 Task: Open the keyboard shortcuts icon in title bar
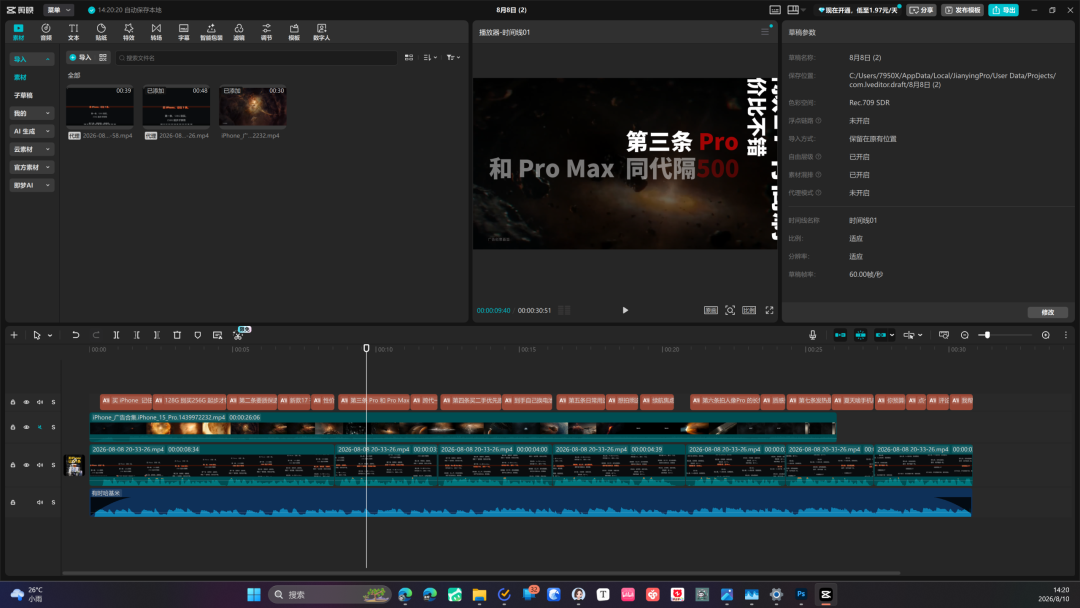tap(775, 10)
